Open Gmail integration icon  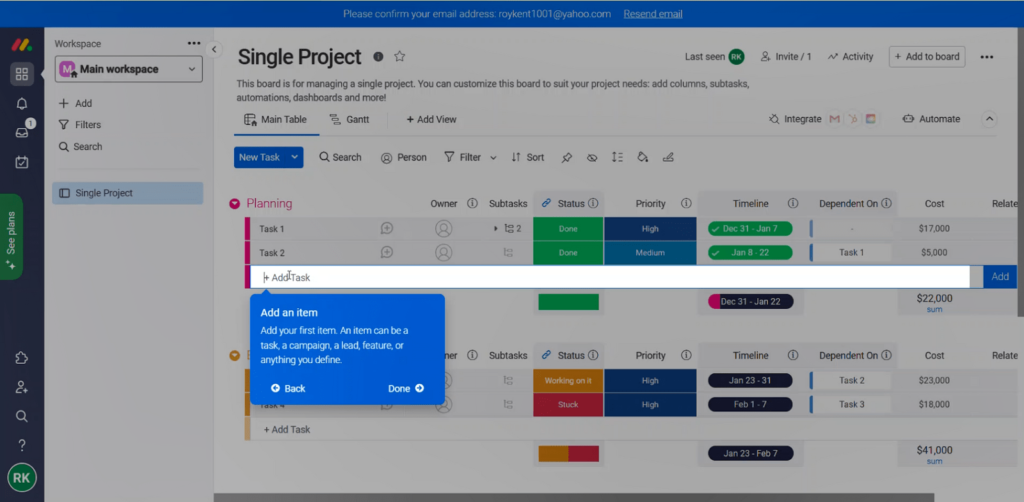(x=834, y=119)
